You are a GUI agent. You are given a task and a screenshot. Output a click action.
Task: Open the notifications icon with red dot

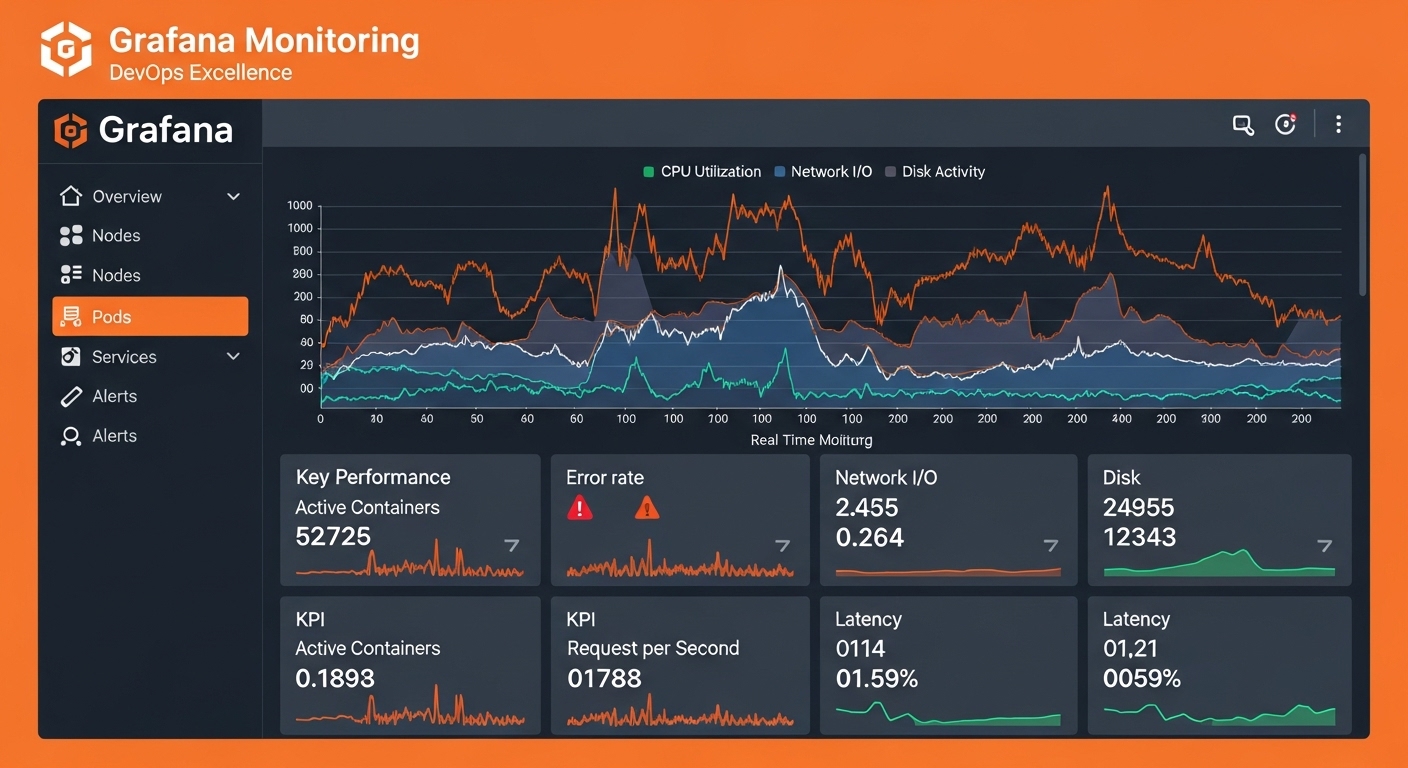(x=1285, y=124)
